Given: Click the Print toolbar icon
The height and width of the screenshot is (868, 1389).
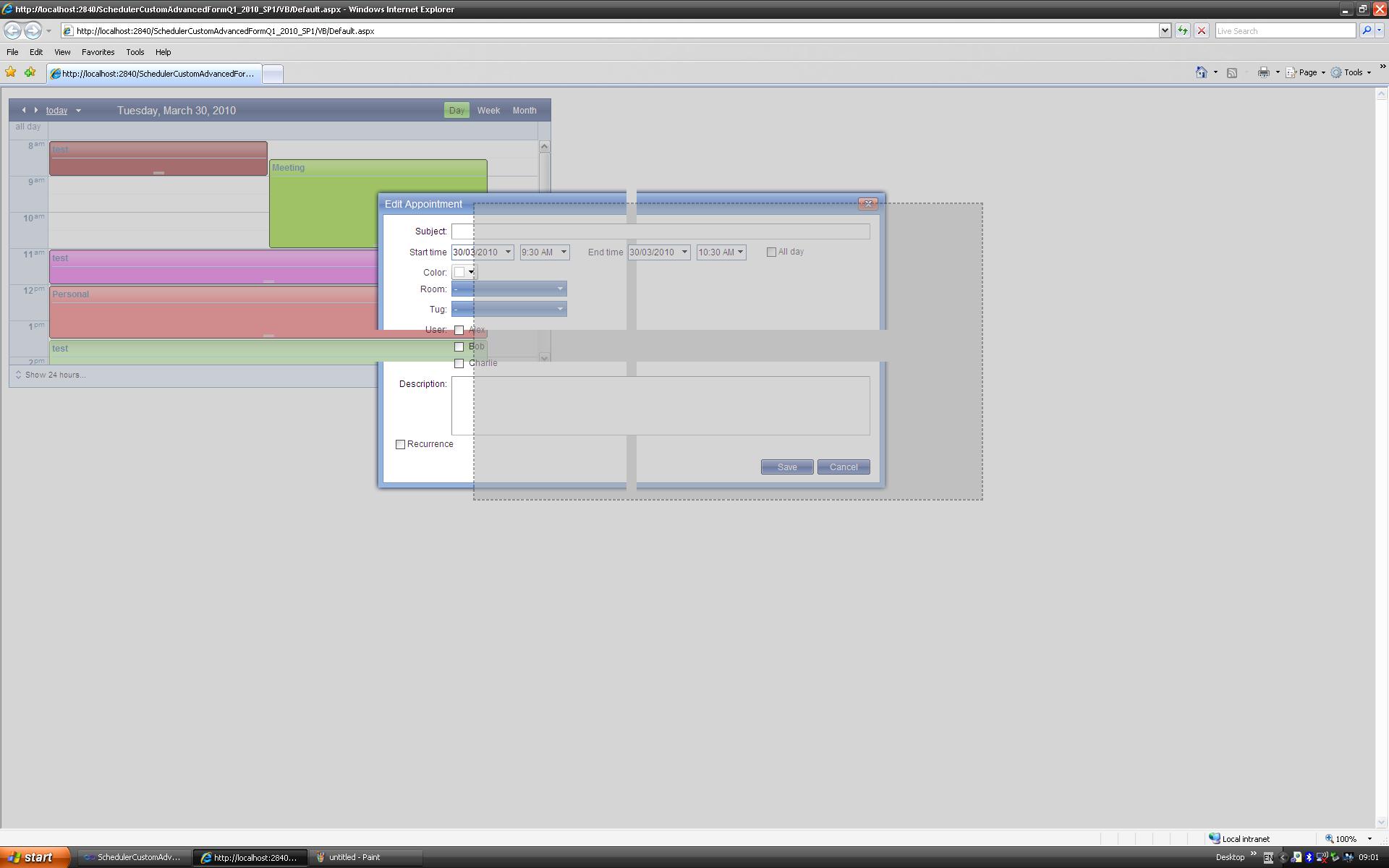Looking at the screenshot, I should tap(1263, 72).
